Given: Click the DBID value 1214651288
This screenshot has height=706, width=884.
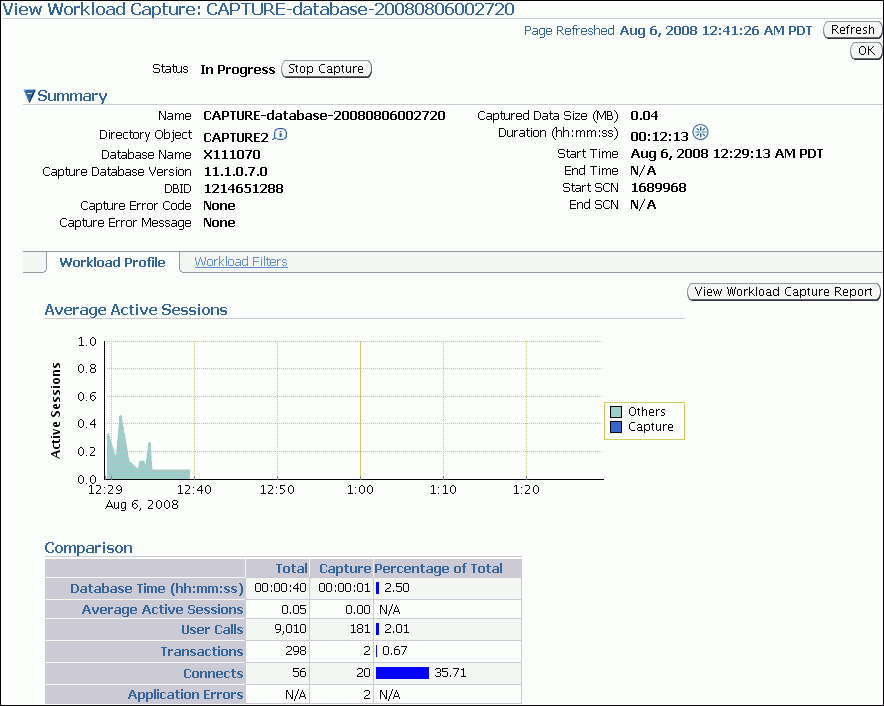Looking at the screenshot, I should coord(244,189).
